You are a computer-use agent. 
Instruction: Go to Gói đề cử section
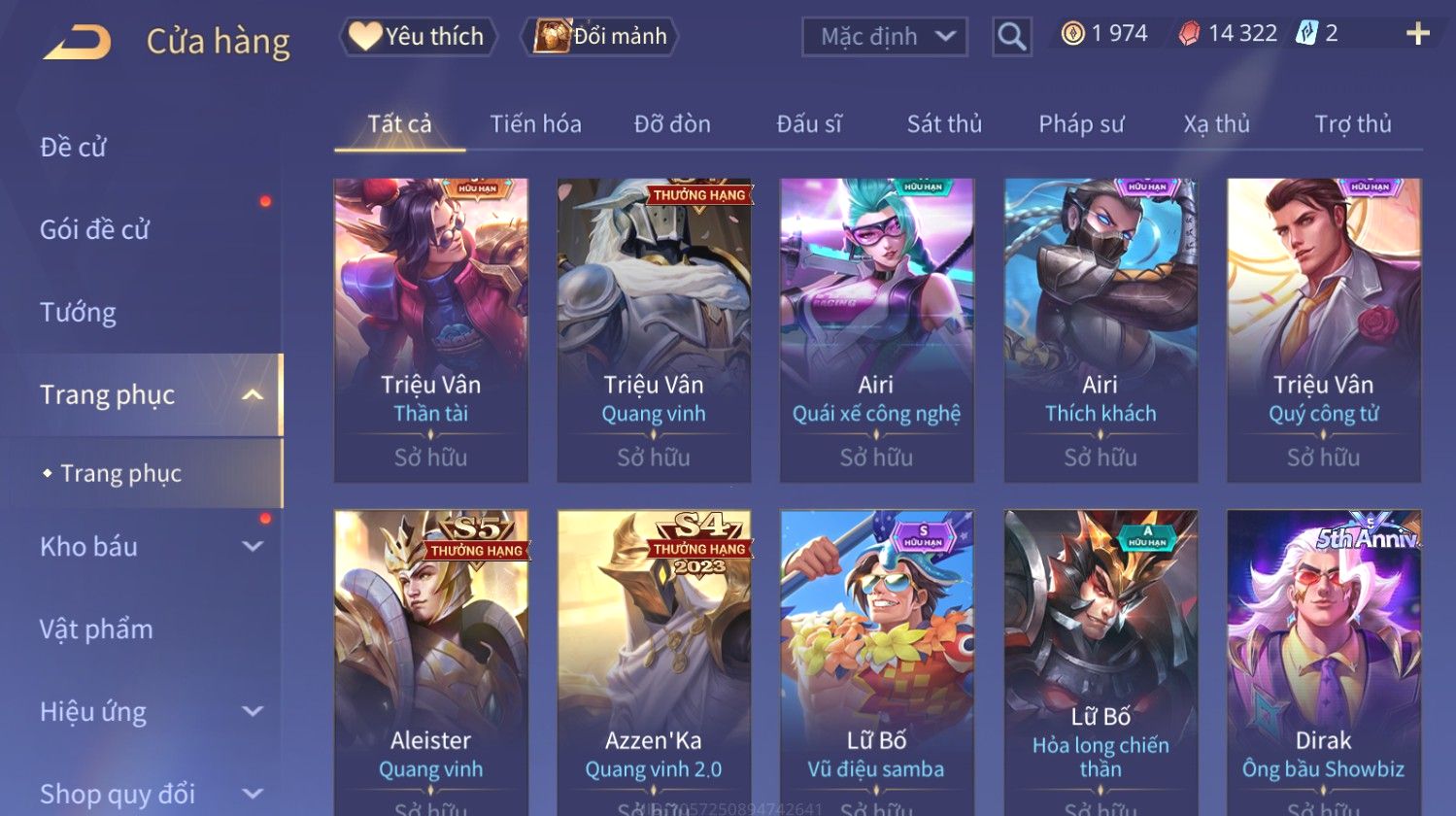tap(94, 230)
